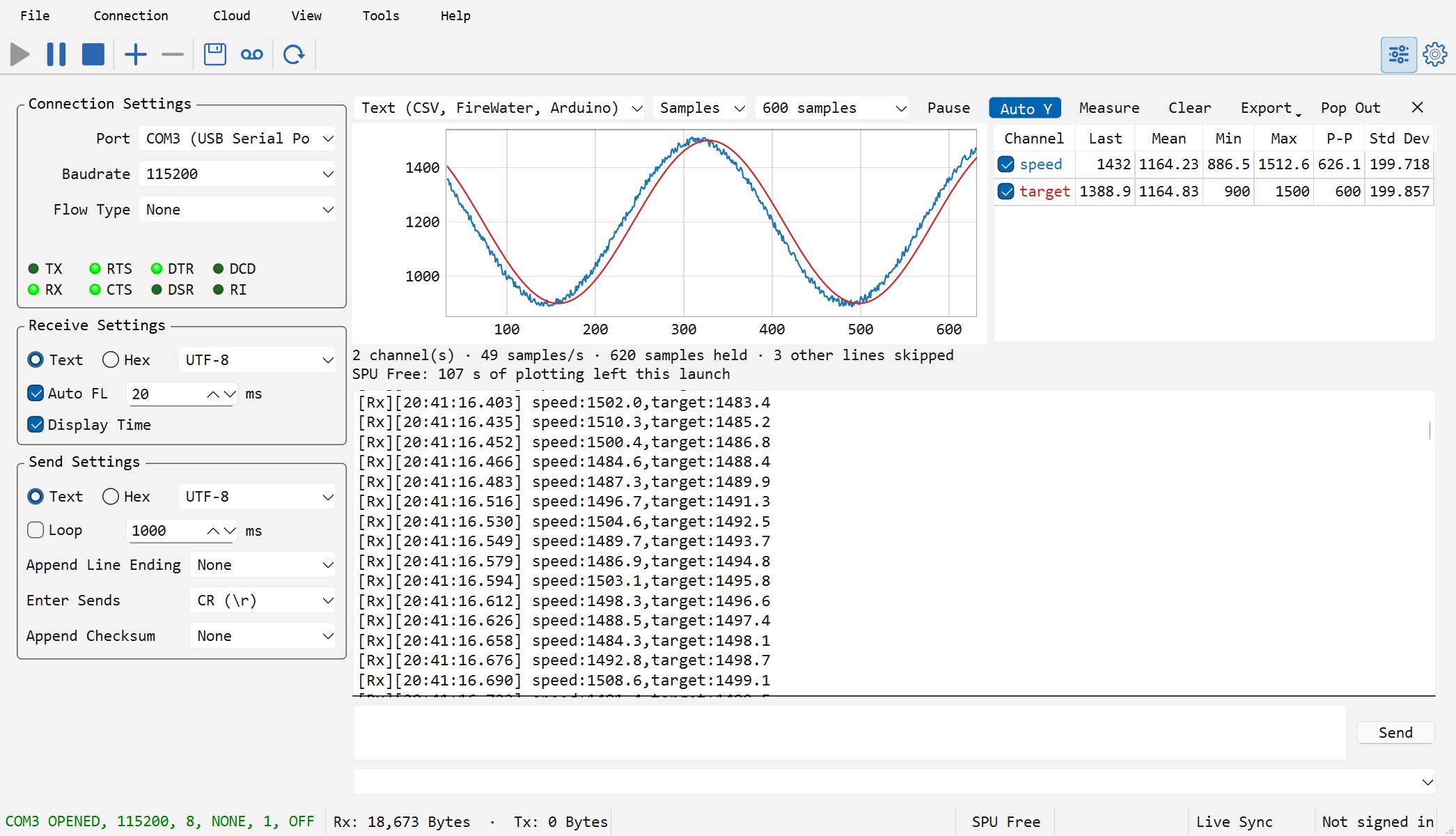Toggle the speed channel visibility checkbox
The height and width of the screenshot is (836, 1456).
point(1005,164)
